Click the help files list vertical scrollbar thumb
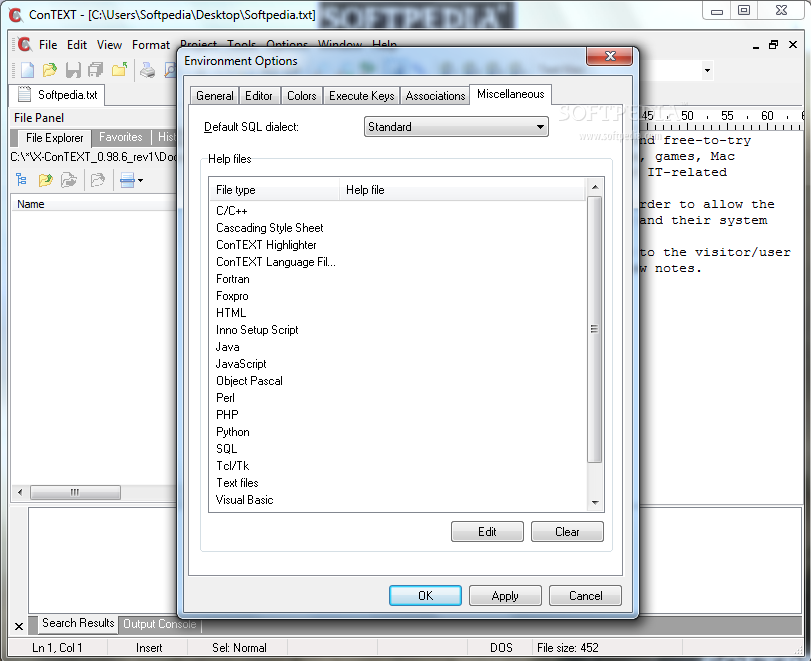The image size is (811, 661). [x=594, y=329]
